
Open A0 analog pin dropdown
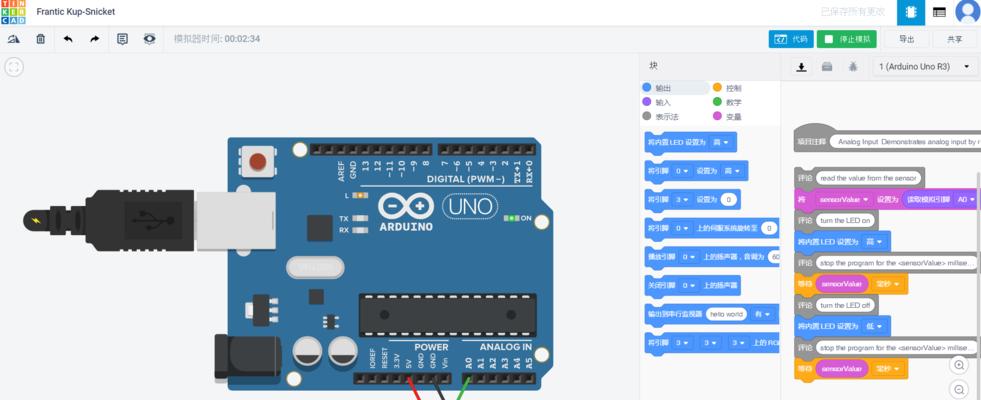coord(965,200)
